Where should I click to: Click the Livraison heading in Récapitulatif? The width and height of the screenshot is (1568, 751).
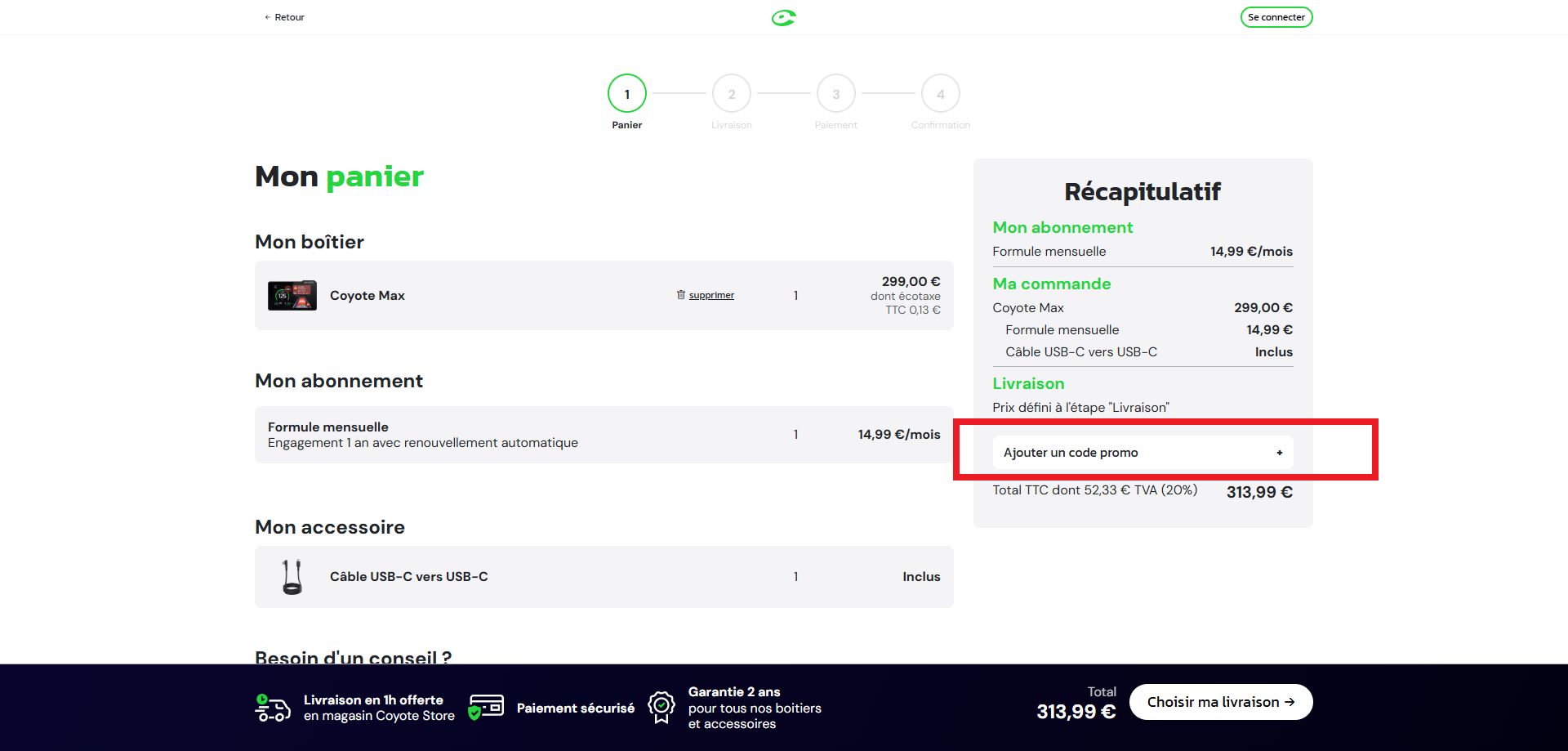(1028, 384)
